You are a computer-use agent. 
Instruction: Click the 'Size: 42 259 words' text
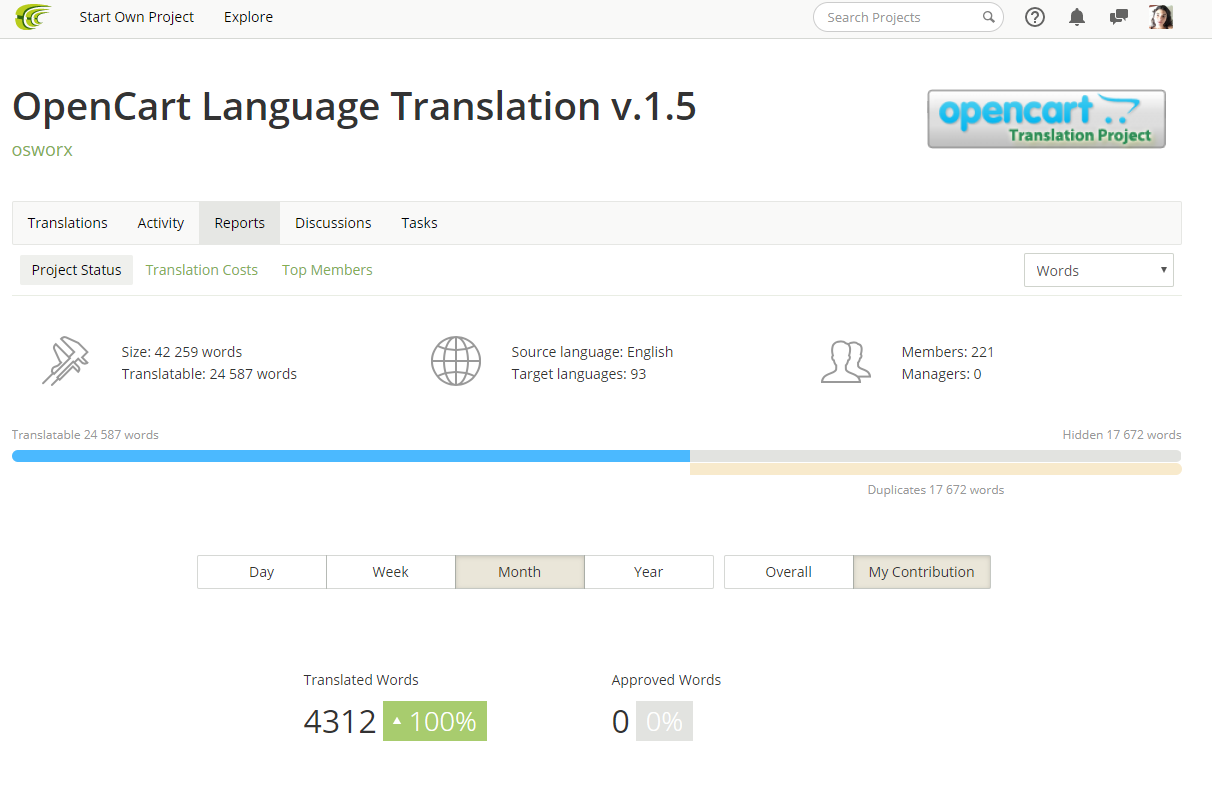182,352
